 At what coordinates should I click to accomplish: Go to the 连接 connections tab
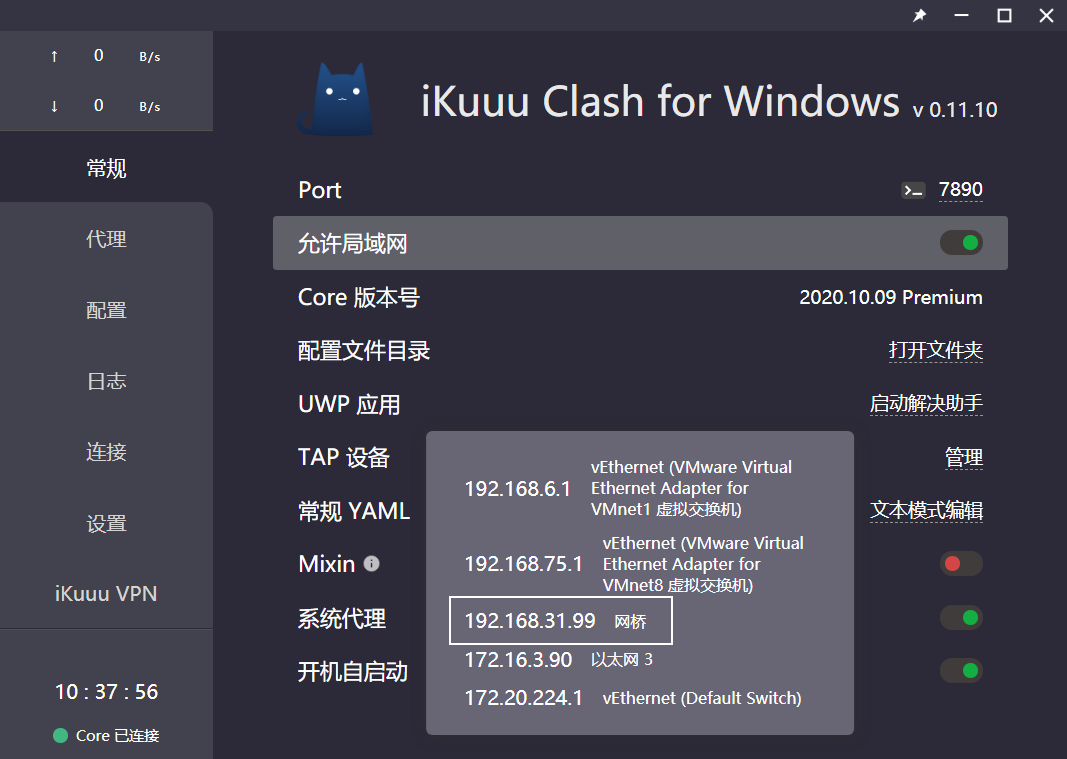pyautogui.click(x=106, y=453)
